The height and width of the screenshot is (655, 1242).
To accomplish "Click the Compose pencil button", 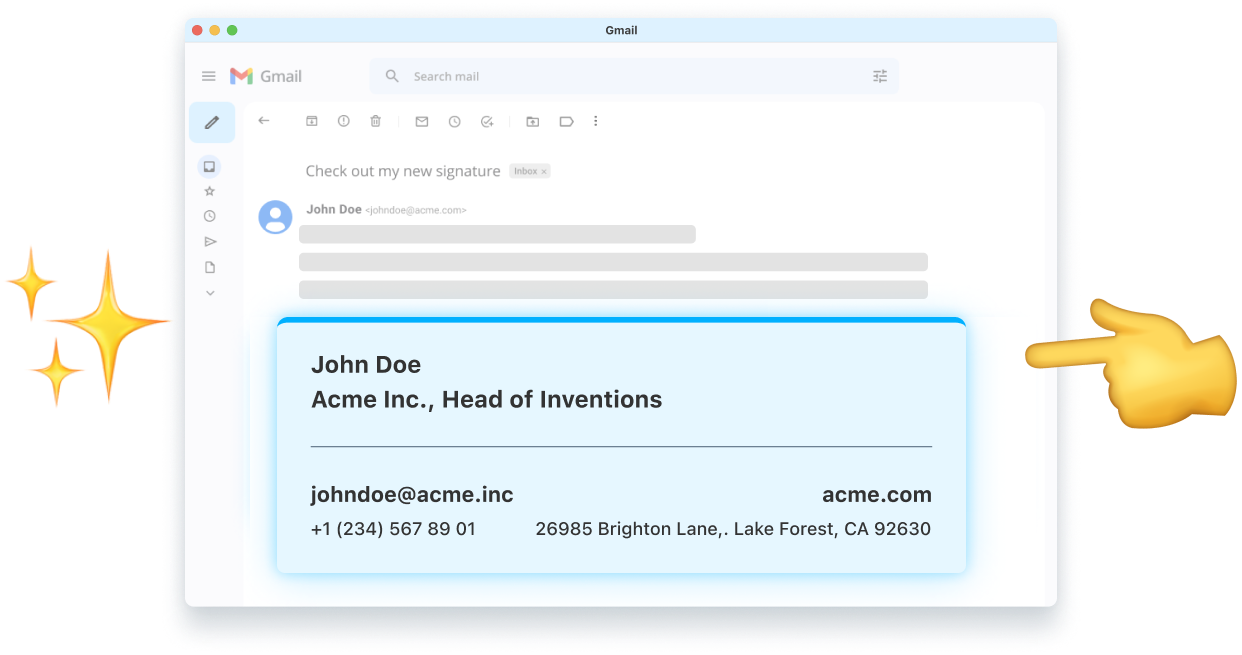I will click(x=212, y=122).
